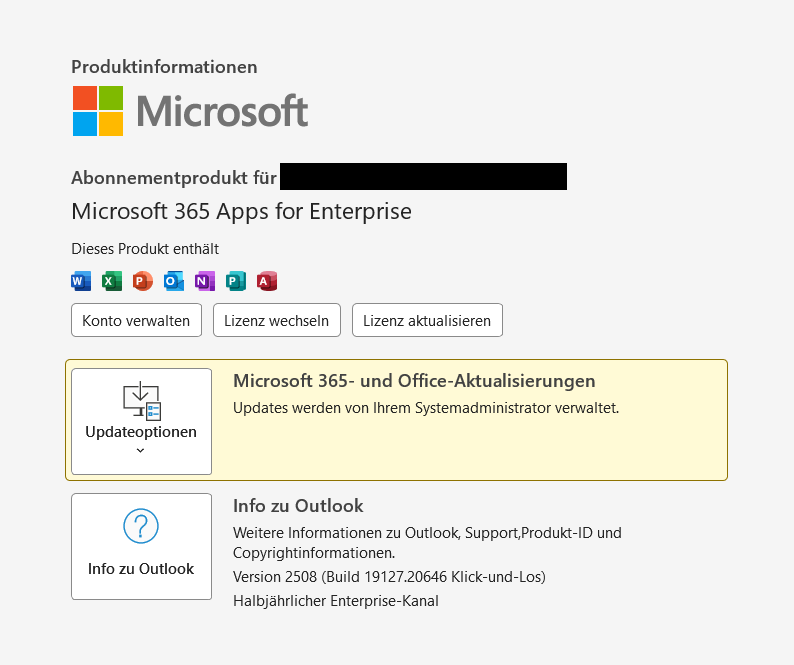Click the Lizenz wechseln button

276,320
